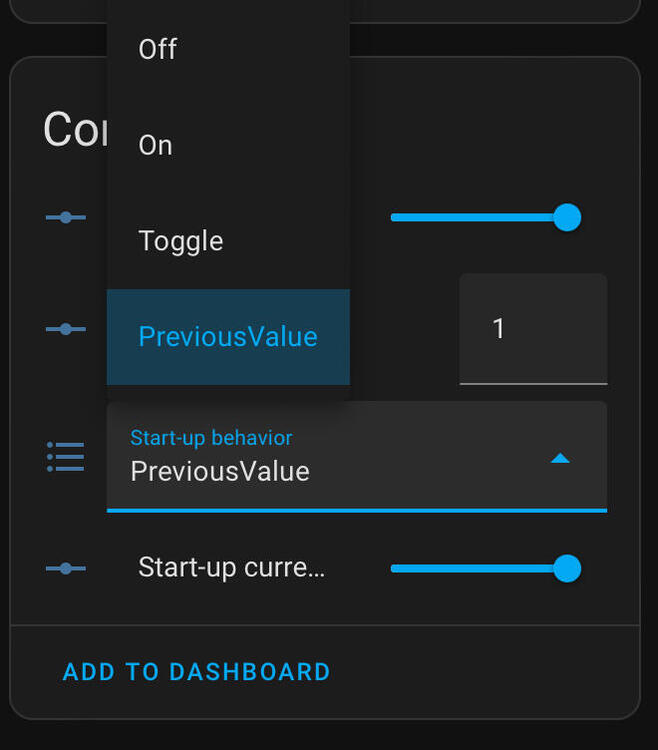Click the slider icon next to Start-up current

click(66, 569)
